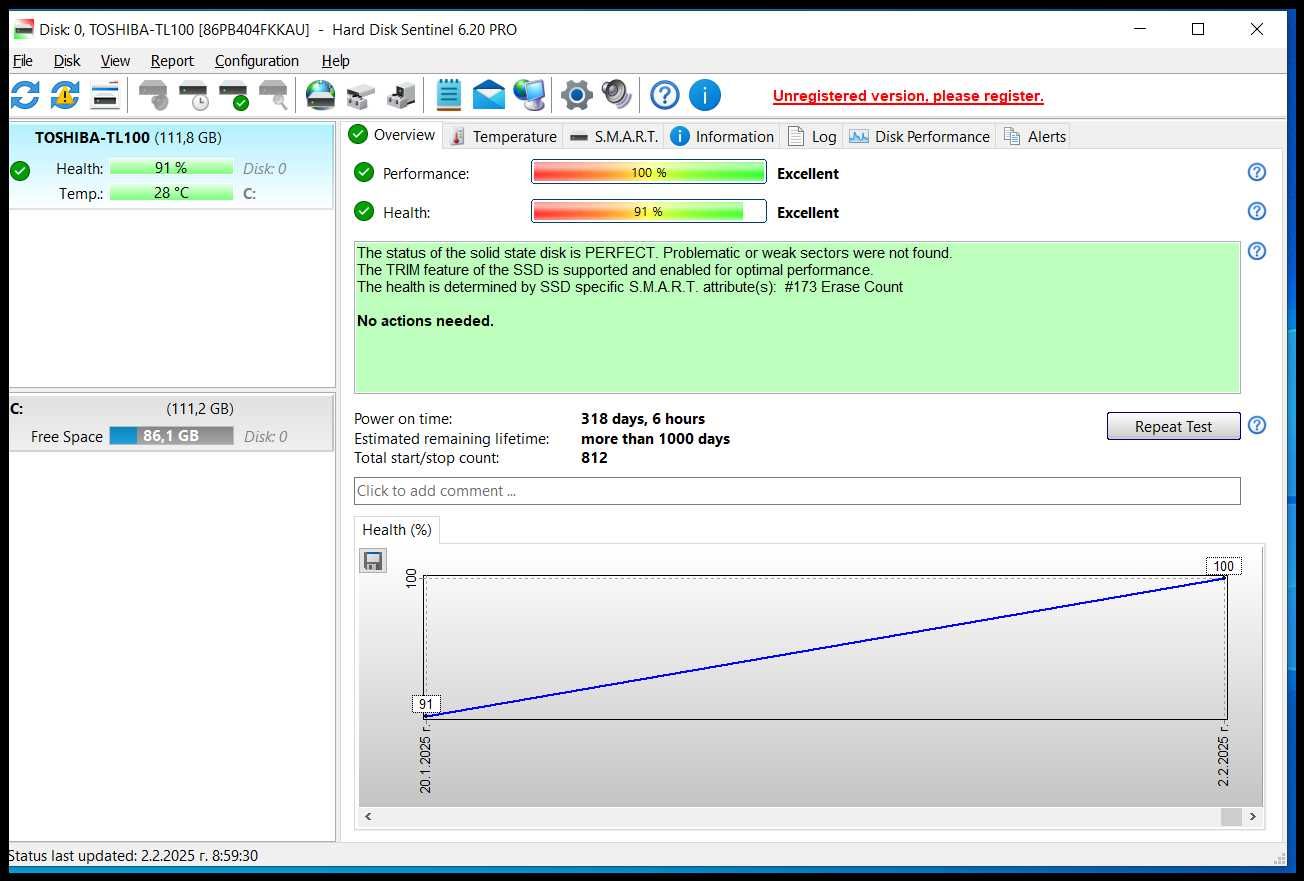Image resolution: width=1304 pixels, height=881 pixels.
Task: Click help icon beside Performance row
Action: (1257, 172)
